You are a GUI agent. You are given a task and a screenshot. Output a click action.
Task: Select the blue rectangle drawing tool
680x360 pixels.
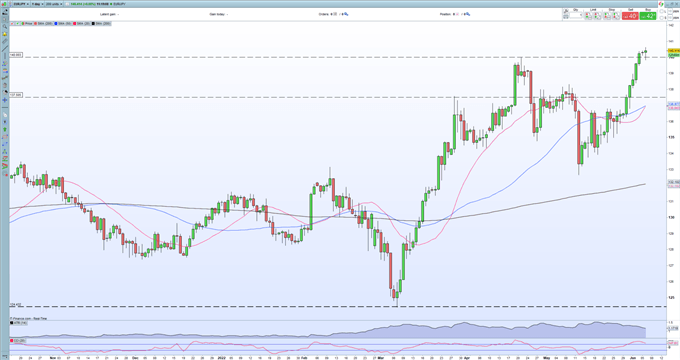pyautogui.click(x=5, y=144)
